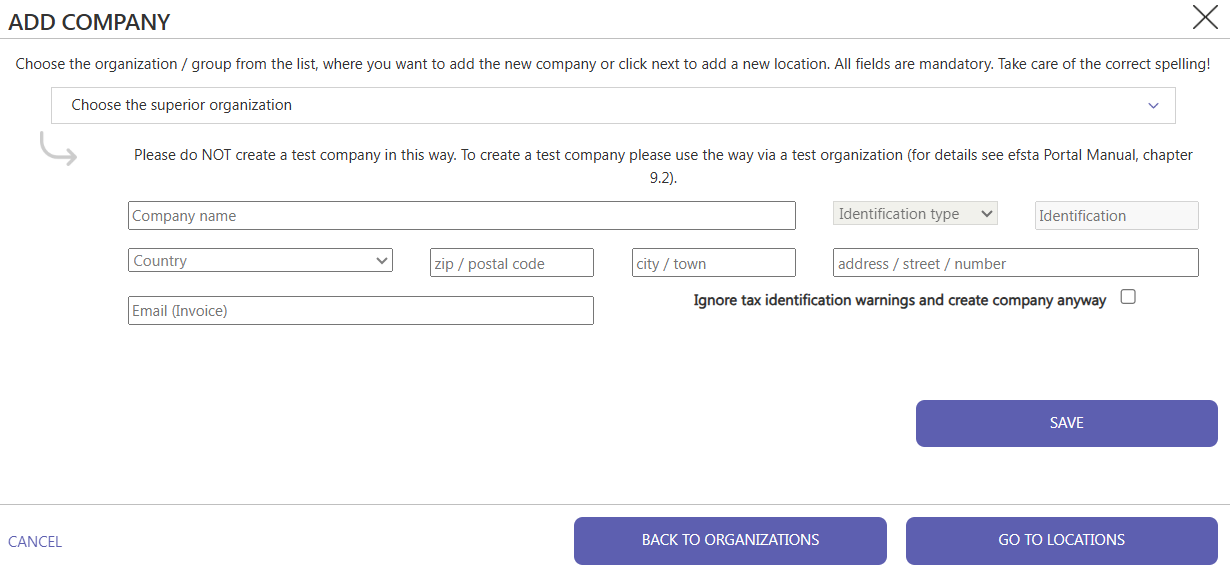Click the curved arrow icon below organization dropdown
This screenshot has width=1230, height=576.
[58, 148]
